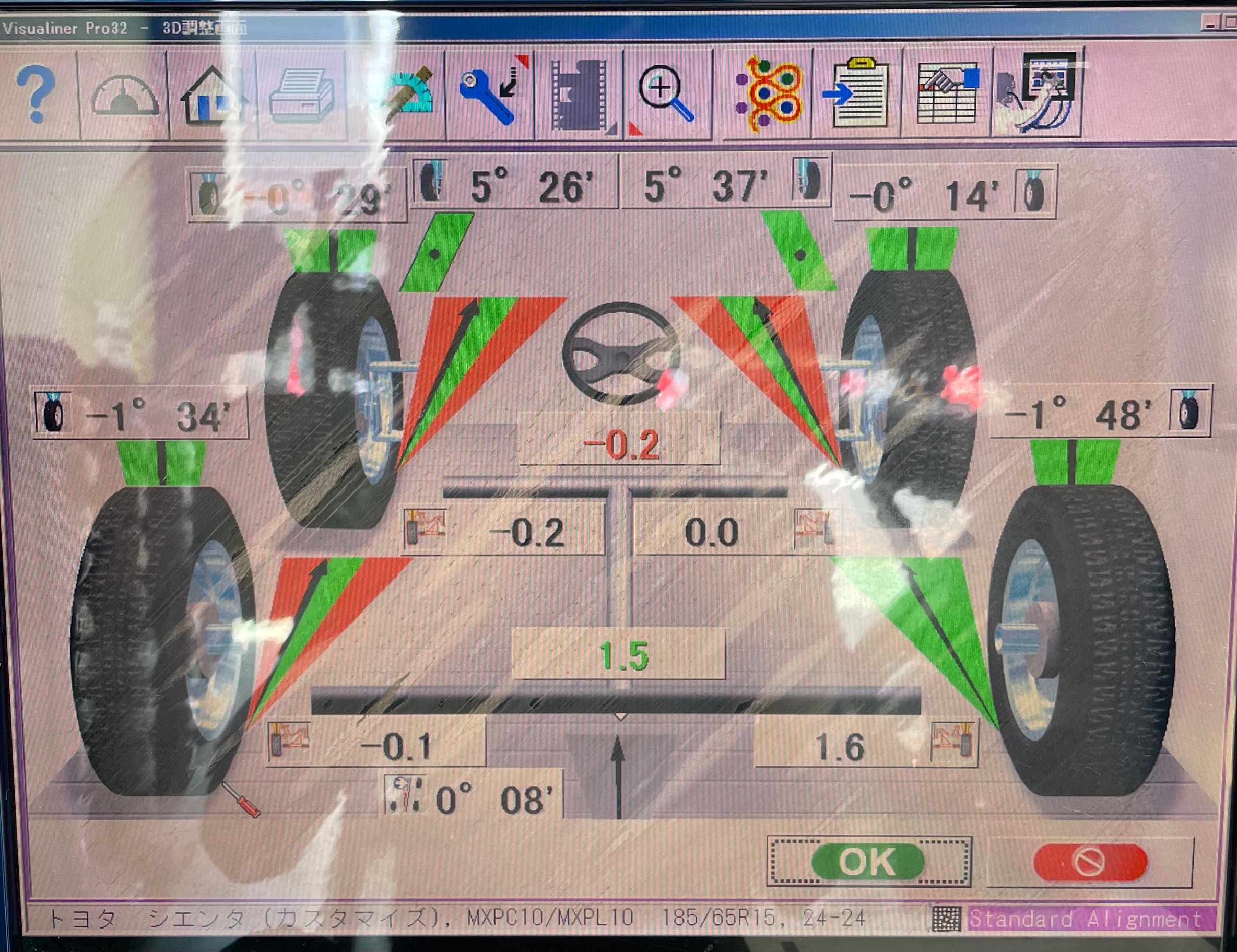Go to Home screen icon
This screenshot has height=952, width=1237.
click(x=214, y=95)
